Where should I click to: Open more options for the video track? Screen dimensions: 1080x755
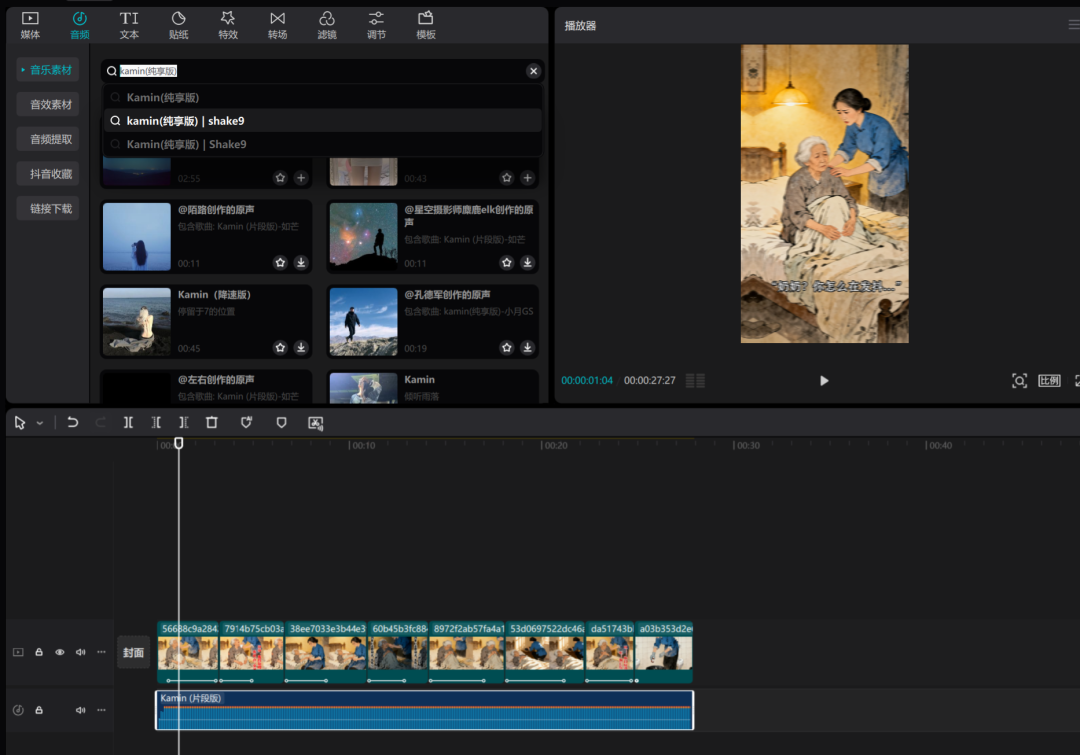click(101, 652)
